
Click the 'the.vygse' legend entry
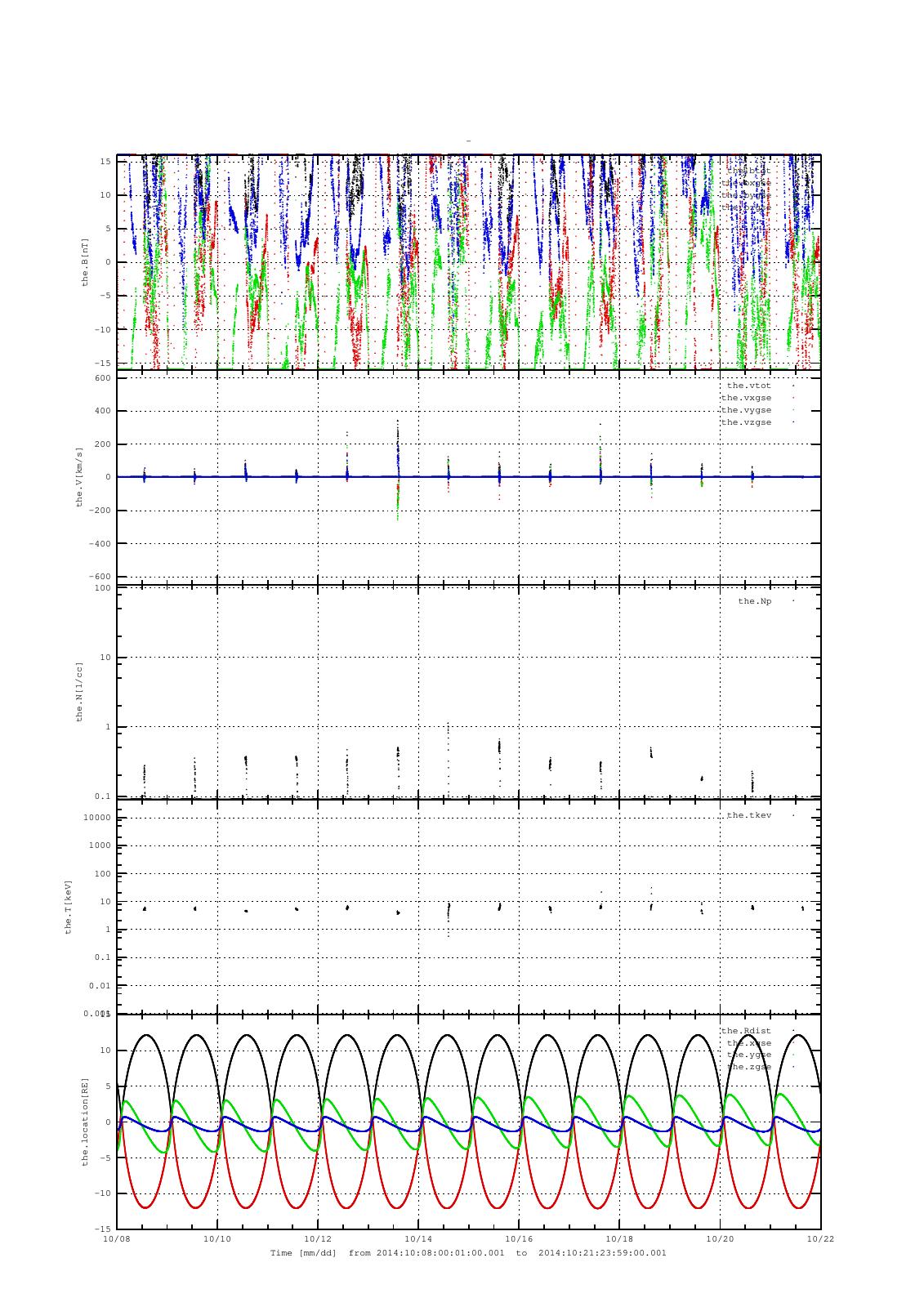pyautogui.click(x=746, y=410)
